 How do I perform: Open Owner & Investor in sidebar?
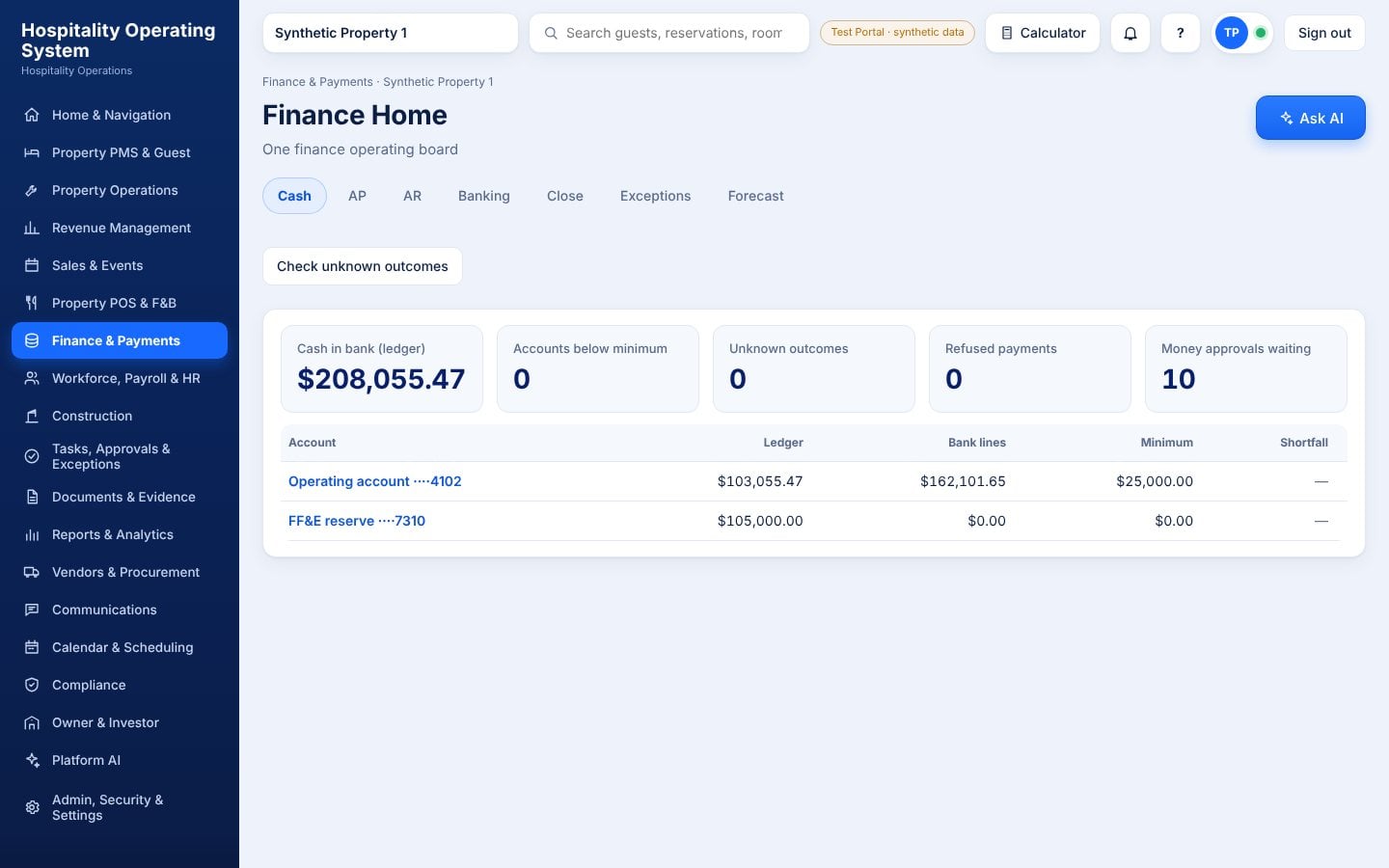pyautogui.click(x=120, y=722)
